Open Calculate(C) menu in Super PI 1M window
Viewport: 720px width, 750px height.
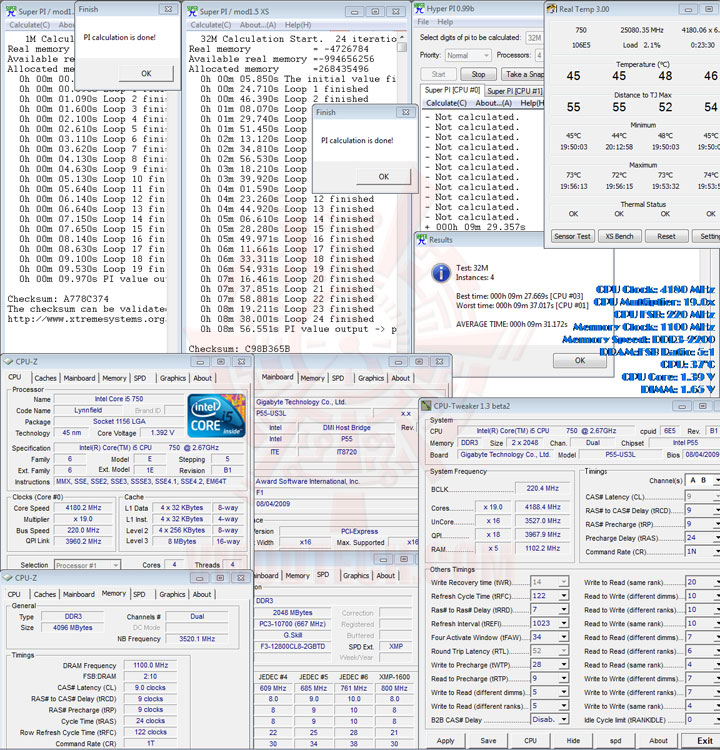pos(29,25)
